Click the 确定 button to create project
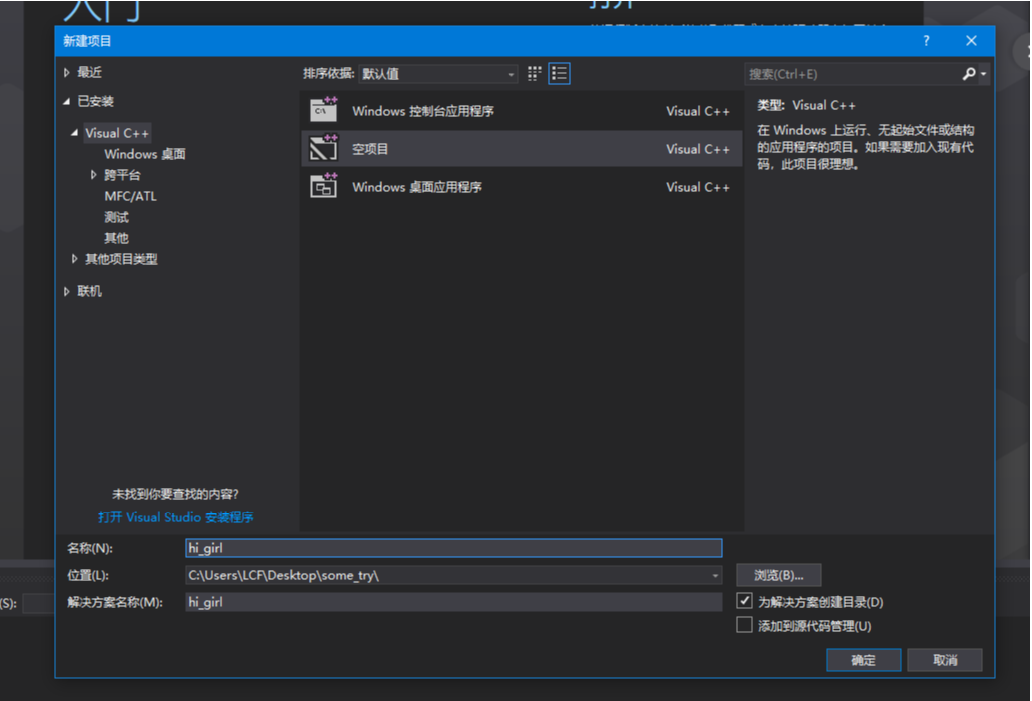Viewport: 1032px width, 701px height. point(862,659)
